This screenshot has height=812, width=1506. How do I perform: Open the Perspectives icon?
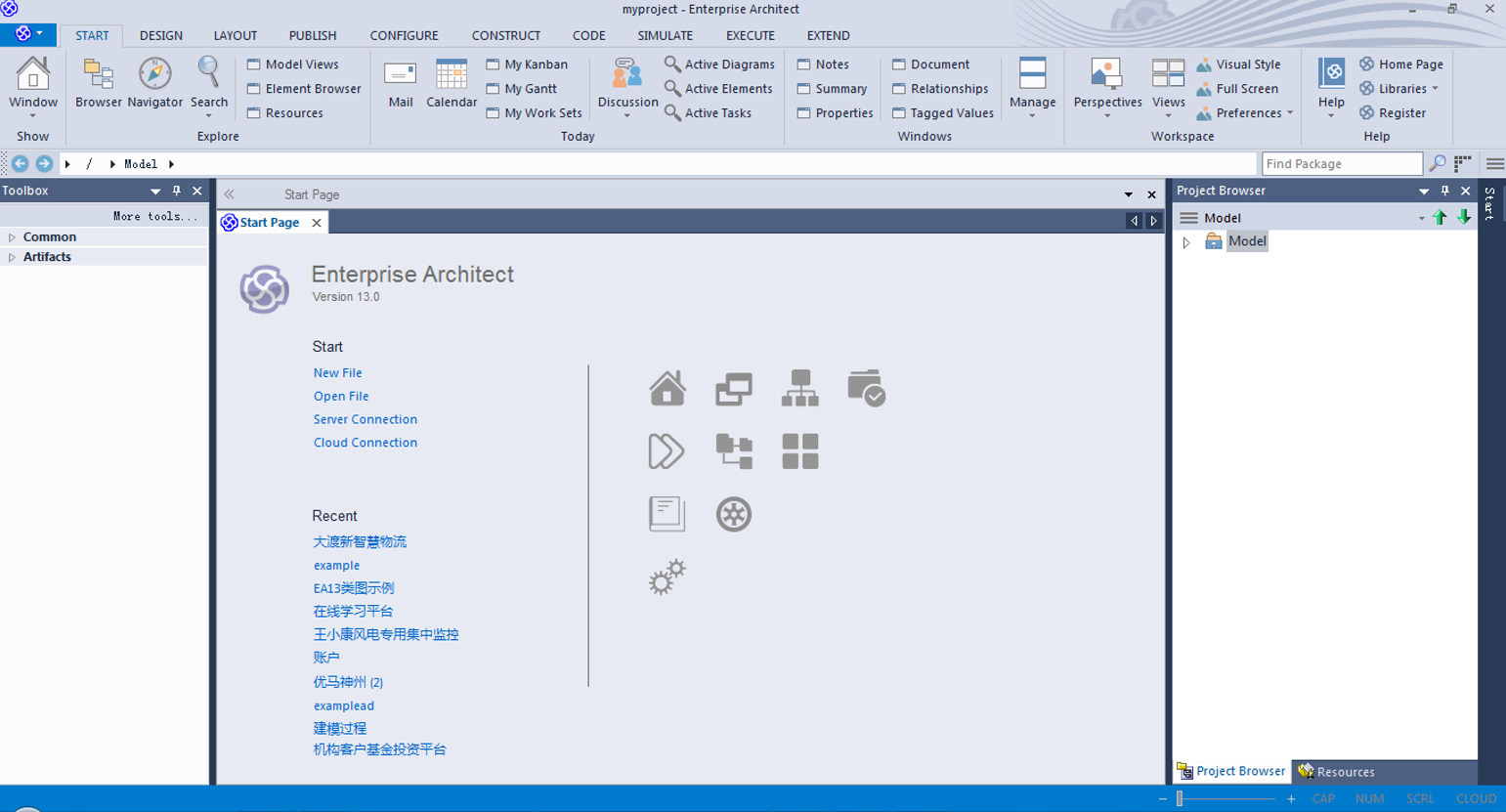1106,75
